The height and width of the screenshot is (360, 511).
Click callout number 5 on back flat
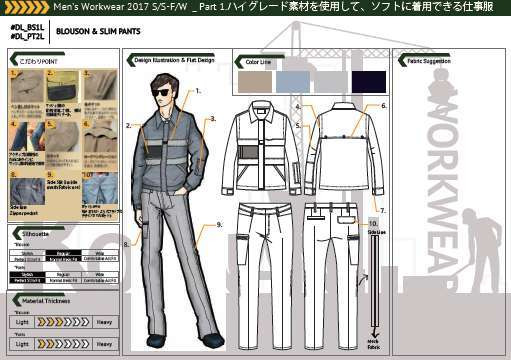pyautogui.click(x=298, y=126)
